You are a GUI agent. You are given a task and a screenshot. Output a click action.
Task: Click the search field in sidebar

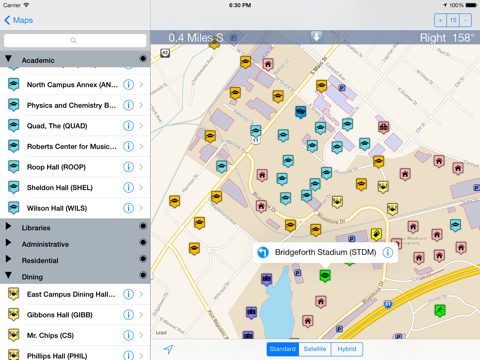(x=75, y=40)
